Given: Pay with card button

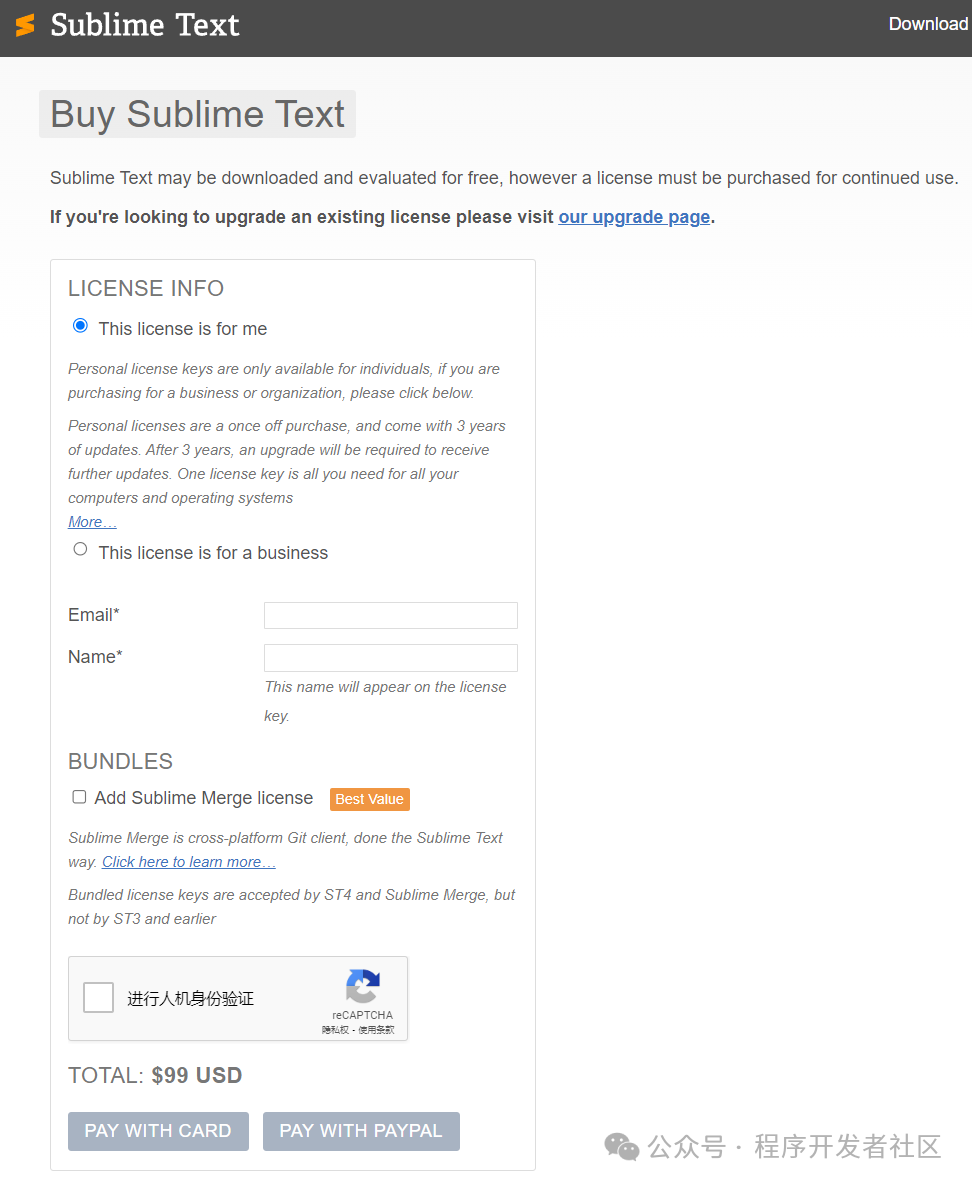Looking at the screenshot, I should (158, 1131).
